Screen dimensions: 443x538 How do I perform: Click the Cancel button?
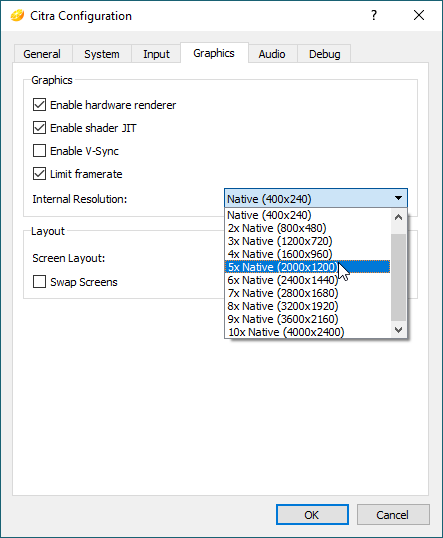click(x=393, y=515)
